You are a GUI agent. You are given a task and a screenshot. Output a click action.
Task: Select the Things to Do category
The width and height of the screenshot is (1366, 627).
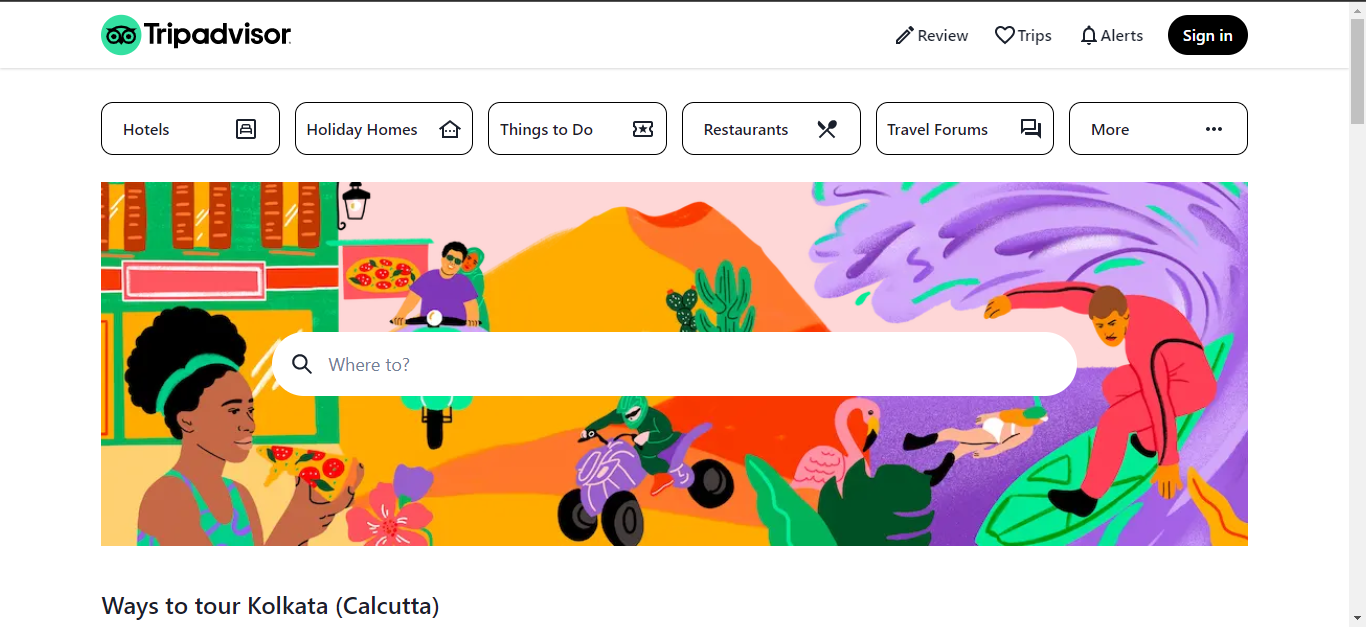546,129
